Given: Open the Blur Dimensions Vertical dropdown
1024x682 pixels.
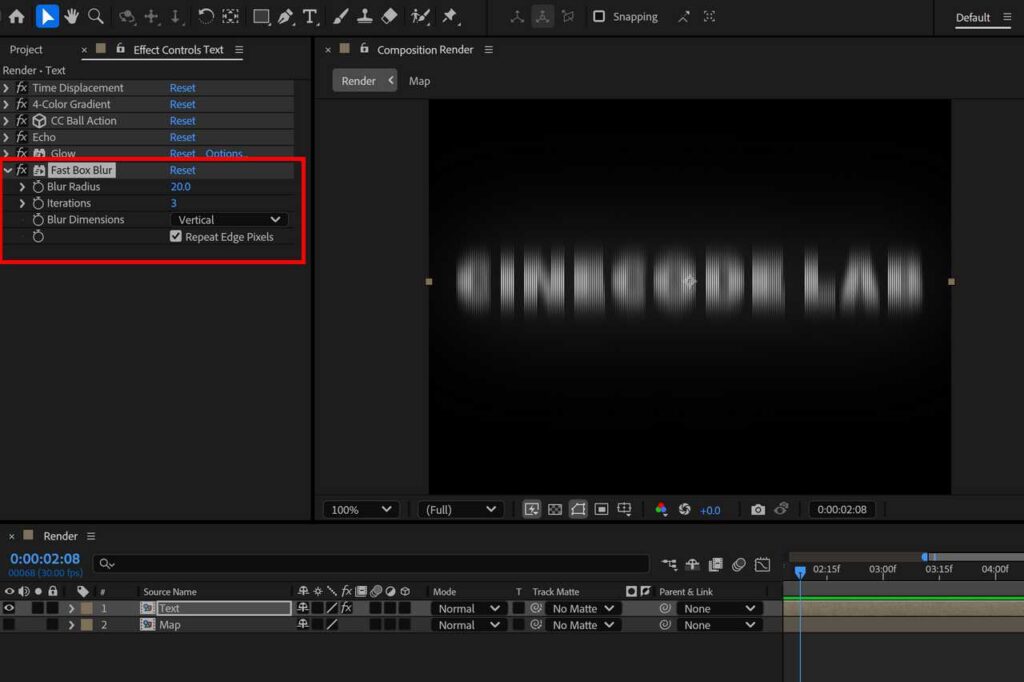Looking at the screenshot, I should [229, 219].
